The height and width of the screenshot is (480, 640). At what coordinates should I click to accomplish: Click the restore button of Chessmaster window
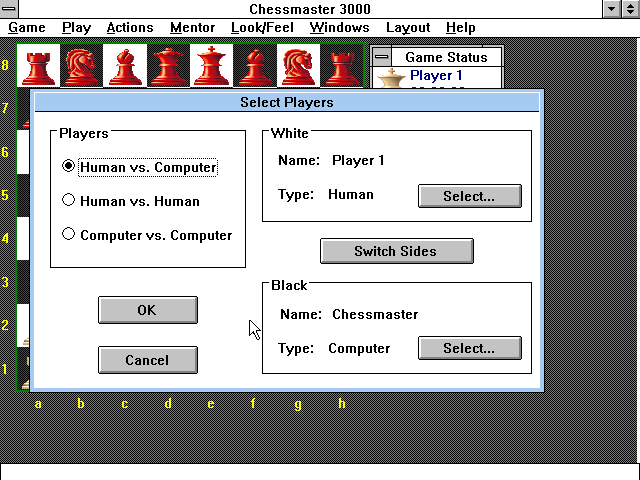(630, 9)
